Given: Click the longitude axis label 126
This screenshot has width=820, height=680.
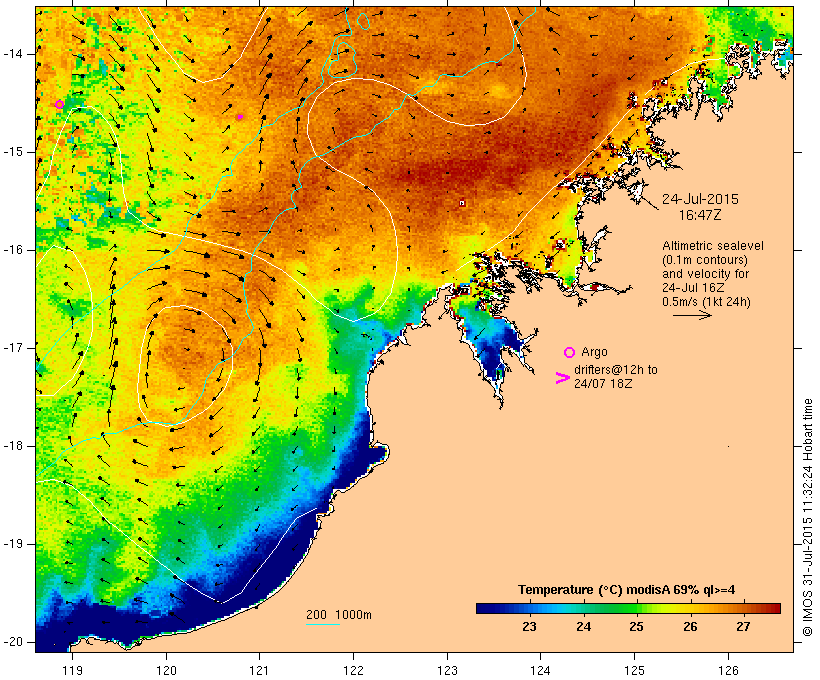Looking at the screenshot, I should pos(728,670).
